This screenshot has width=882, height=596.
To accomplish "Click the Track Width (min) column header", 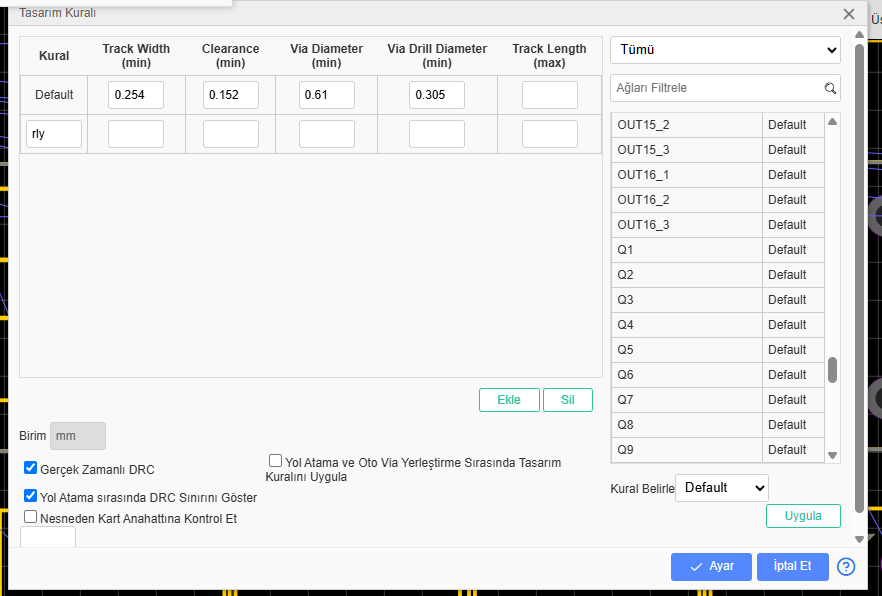I will coord(136,56).
